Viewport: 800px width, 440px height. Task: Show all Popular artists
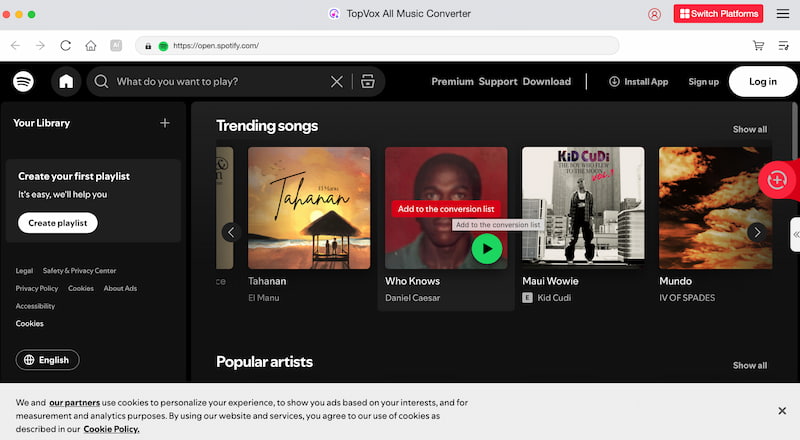(x=749, y=365)
